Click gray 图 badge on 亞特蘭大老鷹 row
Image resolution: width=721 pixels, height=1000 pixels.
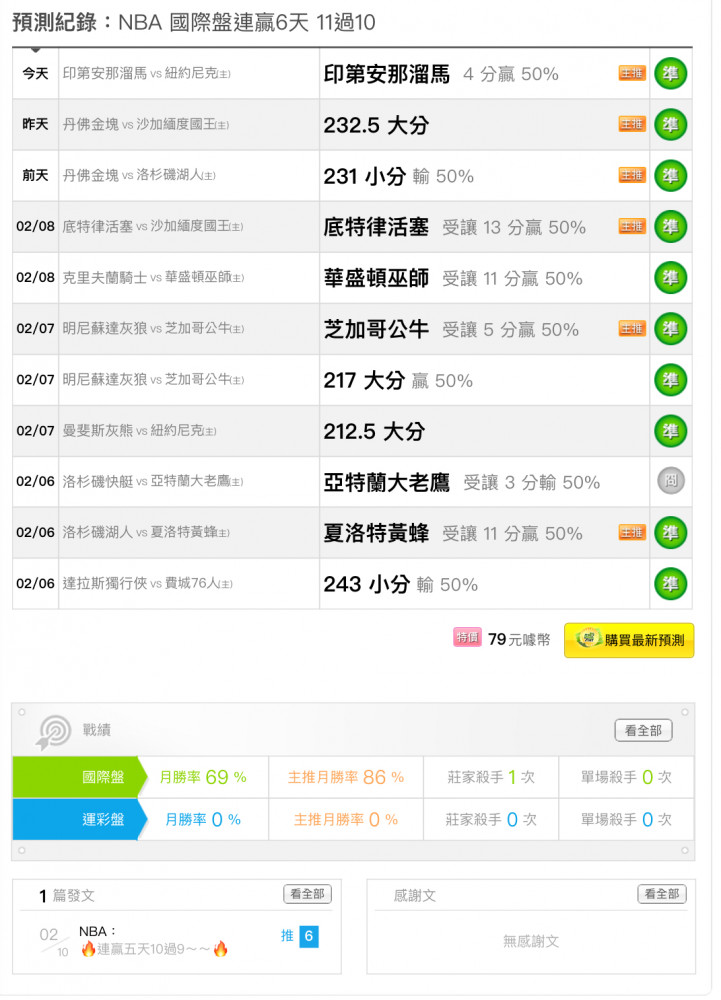670,481
